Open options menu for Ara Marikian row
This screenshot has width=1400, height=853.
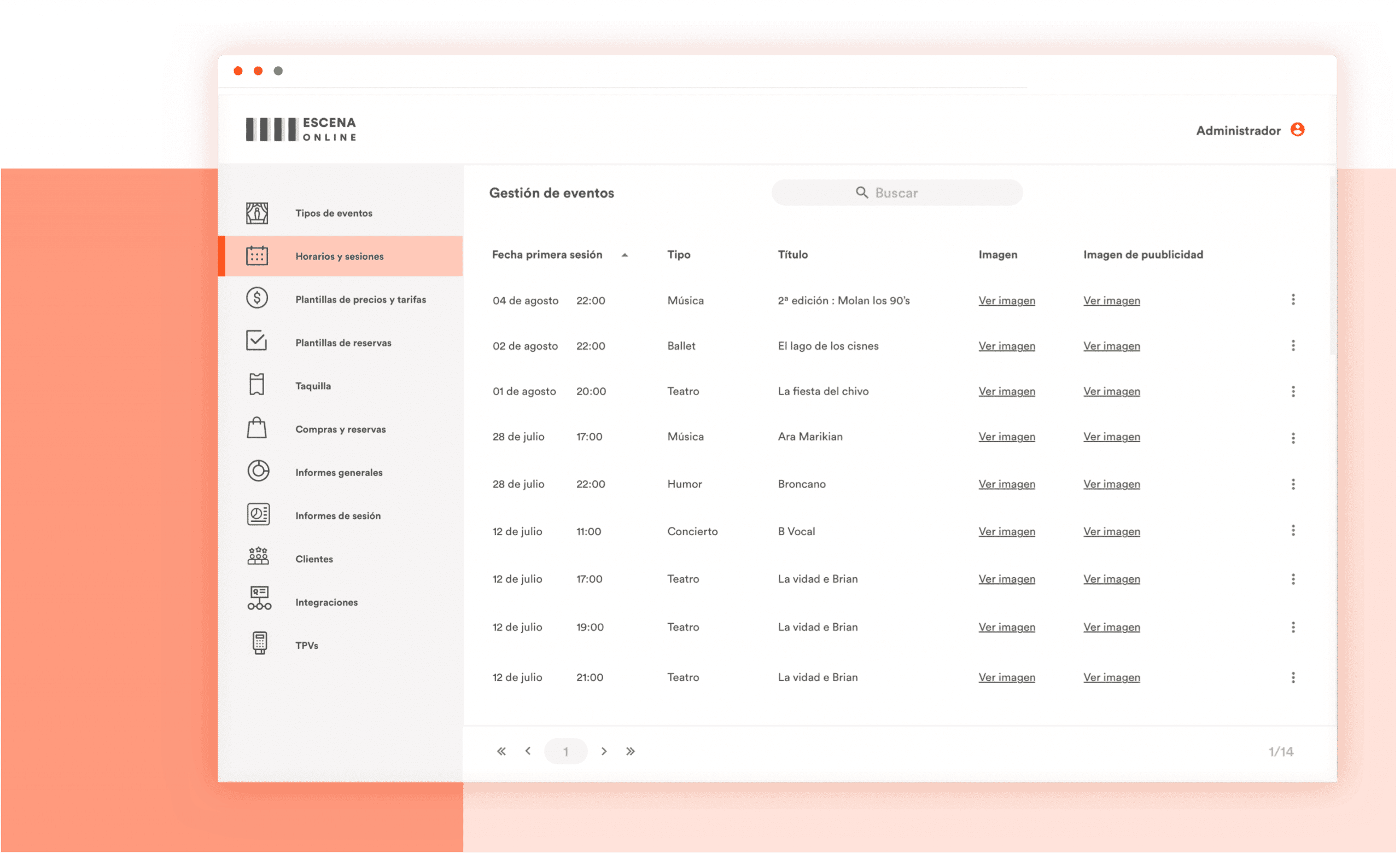[1294, 438]
